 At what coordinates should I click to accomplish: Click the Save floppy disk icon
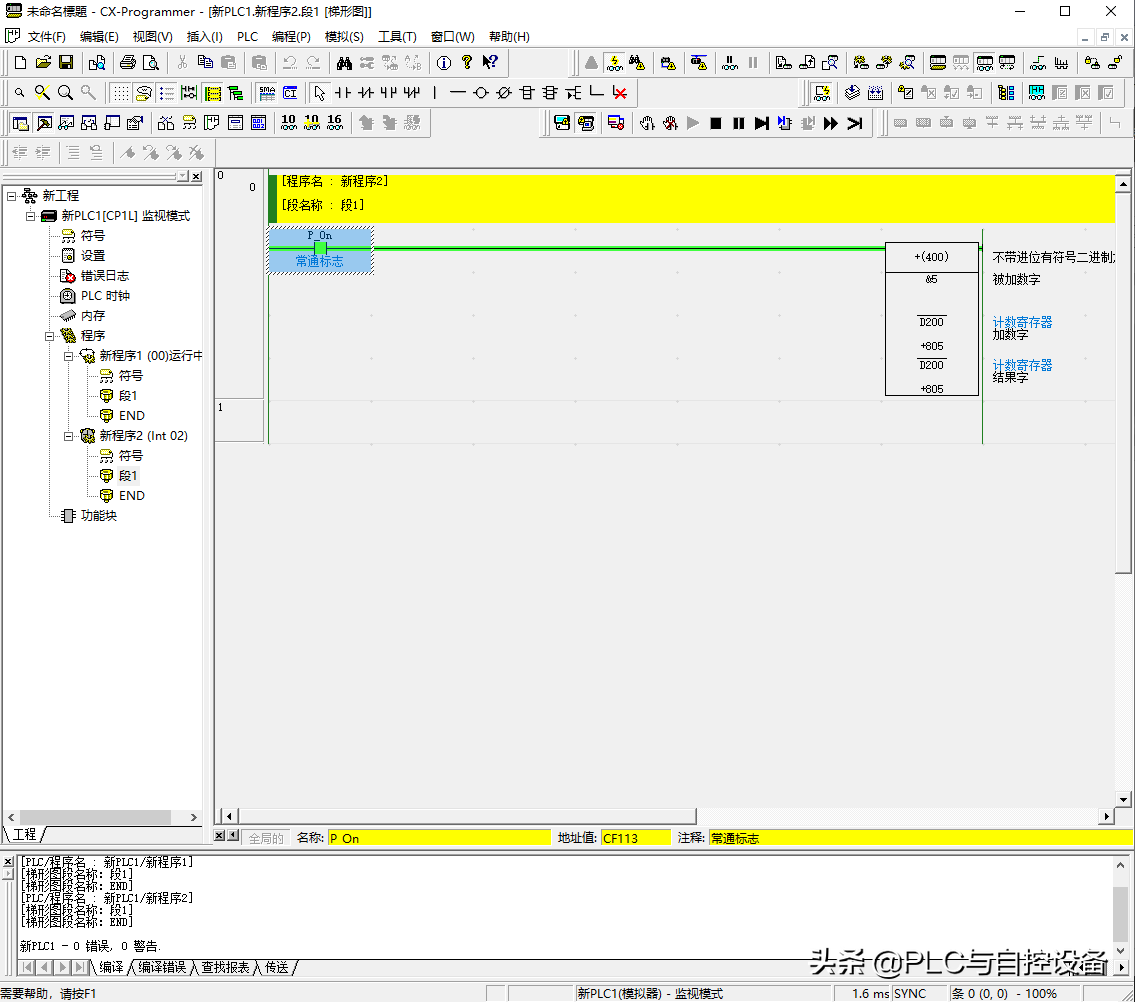(x=66, y=63)
